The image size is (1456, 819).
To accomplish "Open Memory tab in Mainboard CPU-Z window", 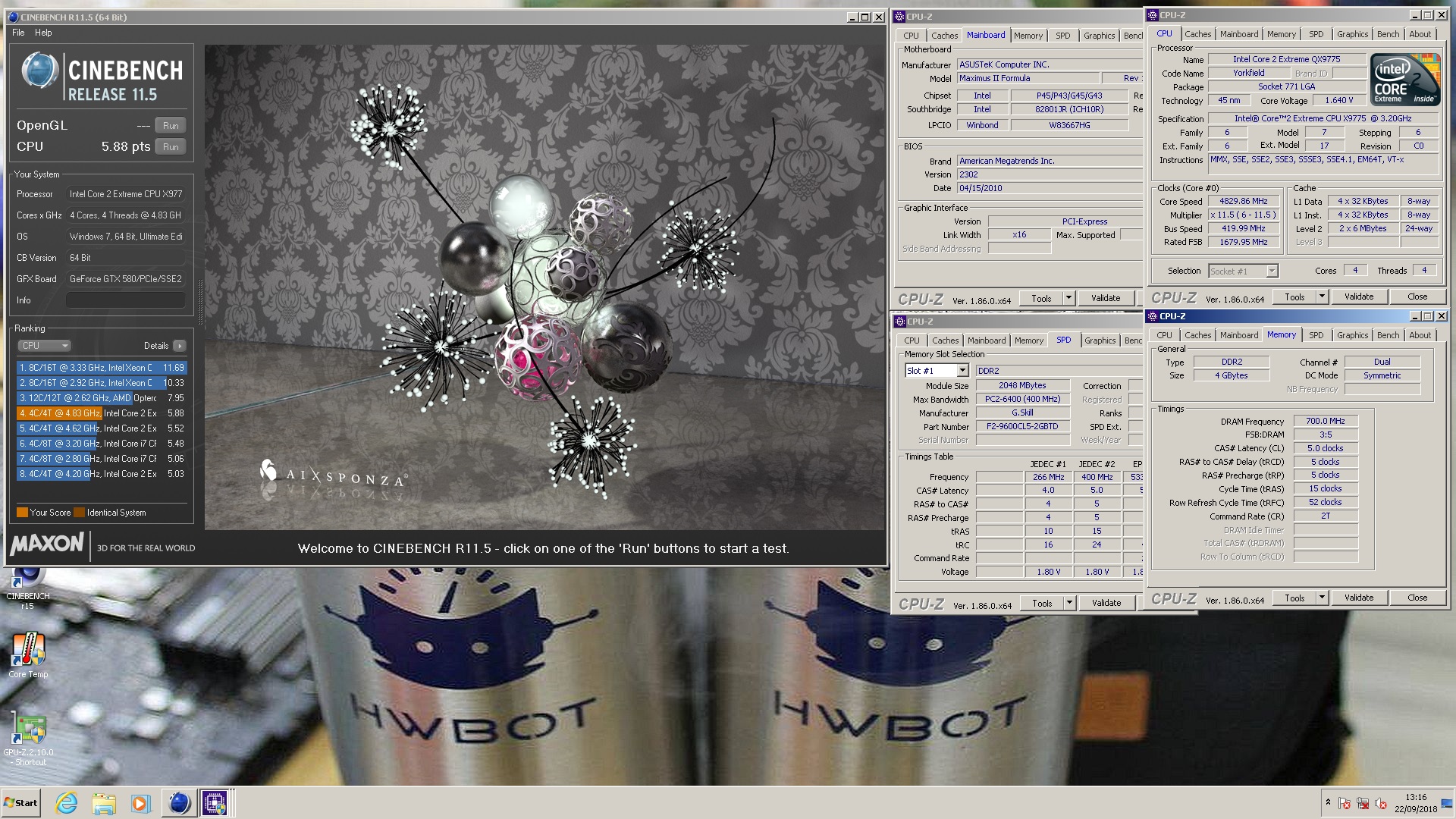I will click(1028, 36).
